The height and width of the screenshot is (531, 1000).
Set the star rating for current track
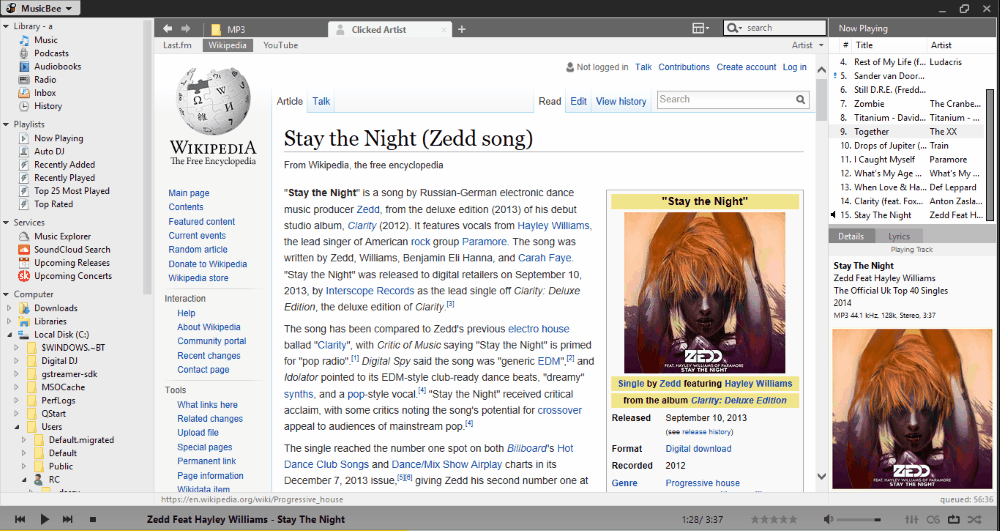point(774,520)
